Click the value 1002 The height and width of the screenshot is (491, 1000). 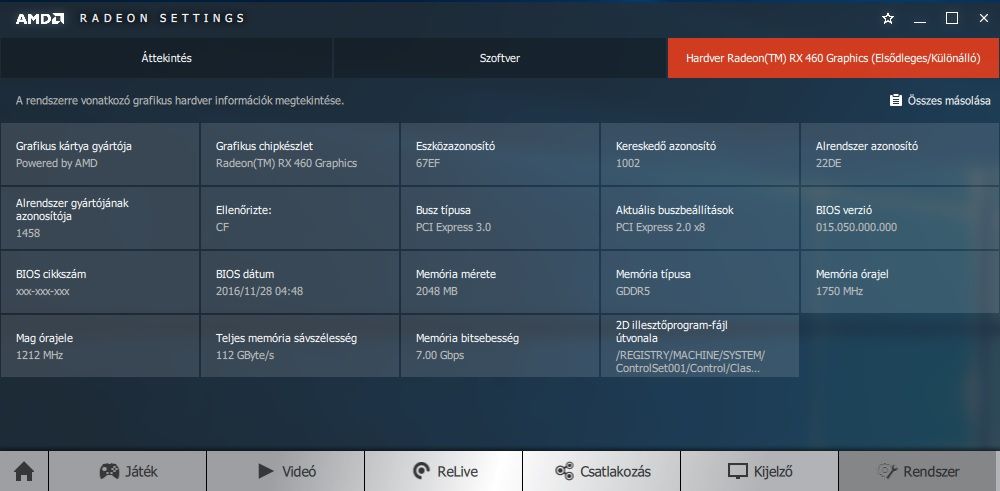click(x=628, y=163)
